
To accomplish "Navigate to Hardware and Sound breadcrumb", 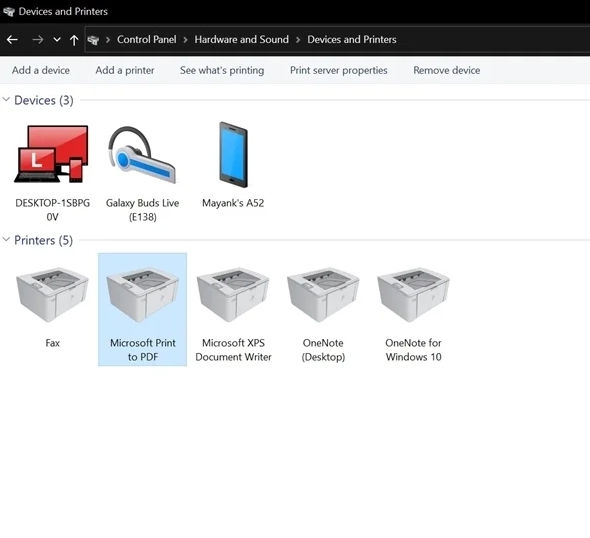I will click(242, 40).
